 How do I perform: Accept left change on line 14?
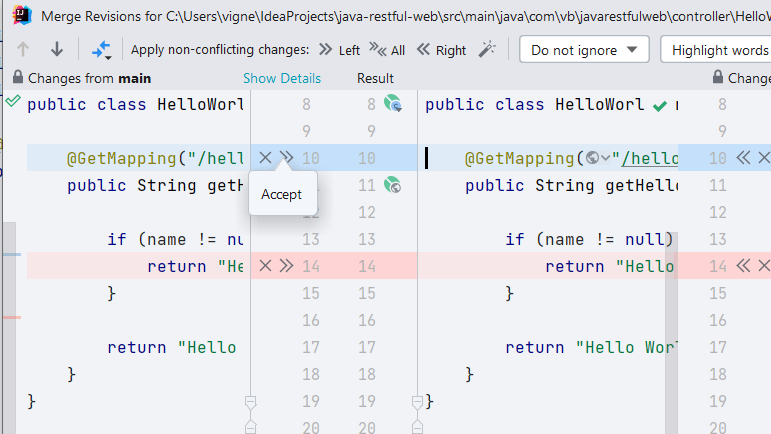(287, 266)
